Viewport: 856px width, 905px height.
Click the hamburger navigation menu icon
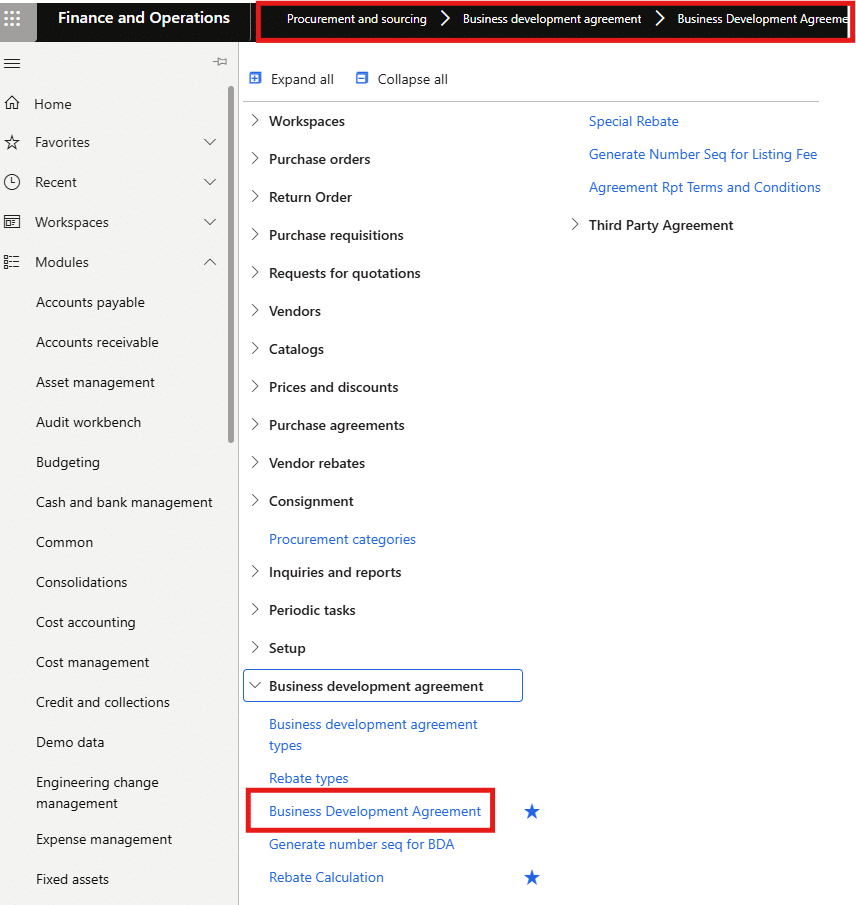click(12, 63)
